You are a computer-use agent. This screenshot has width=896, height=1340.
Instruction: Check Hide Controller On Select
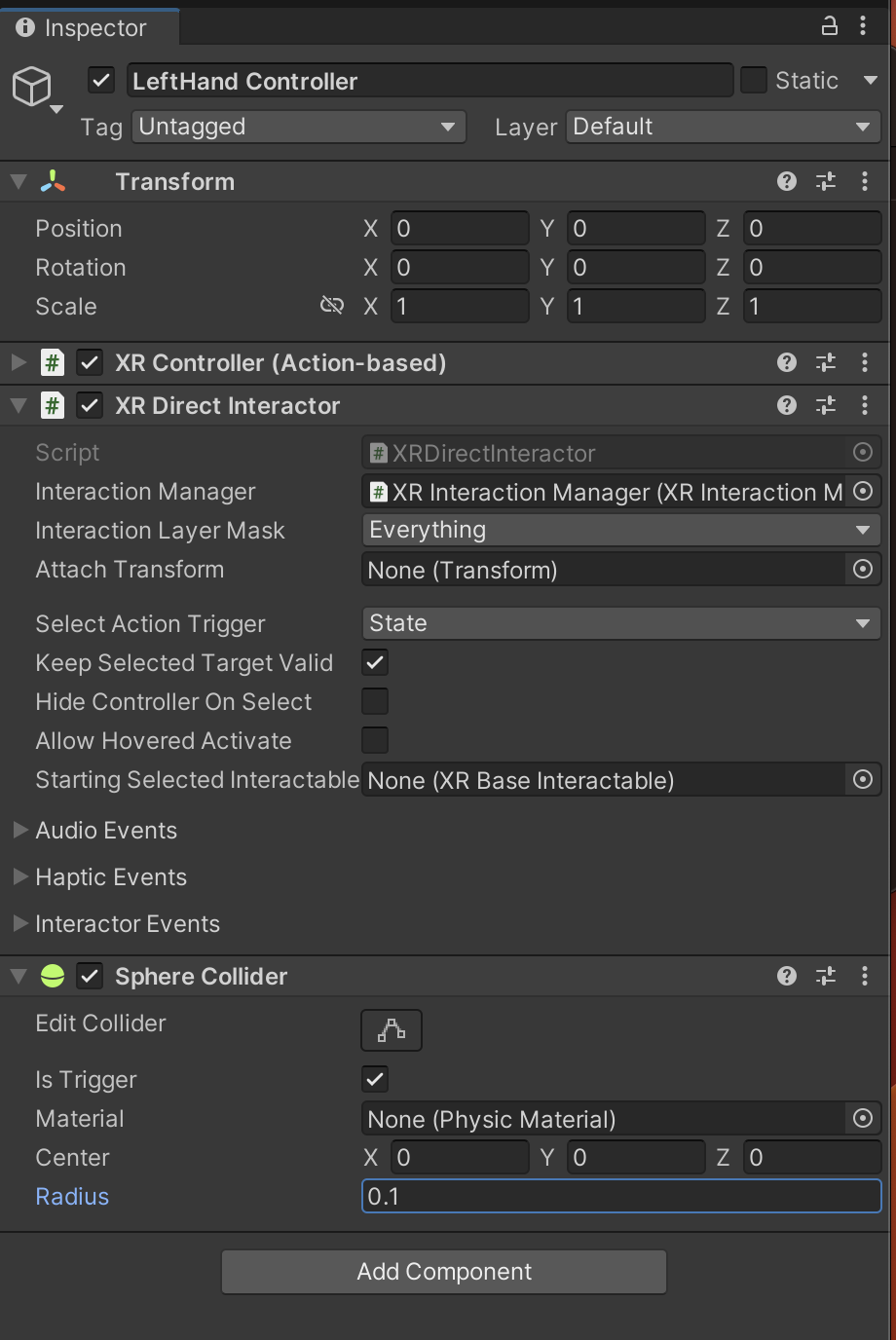(375, 701)
